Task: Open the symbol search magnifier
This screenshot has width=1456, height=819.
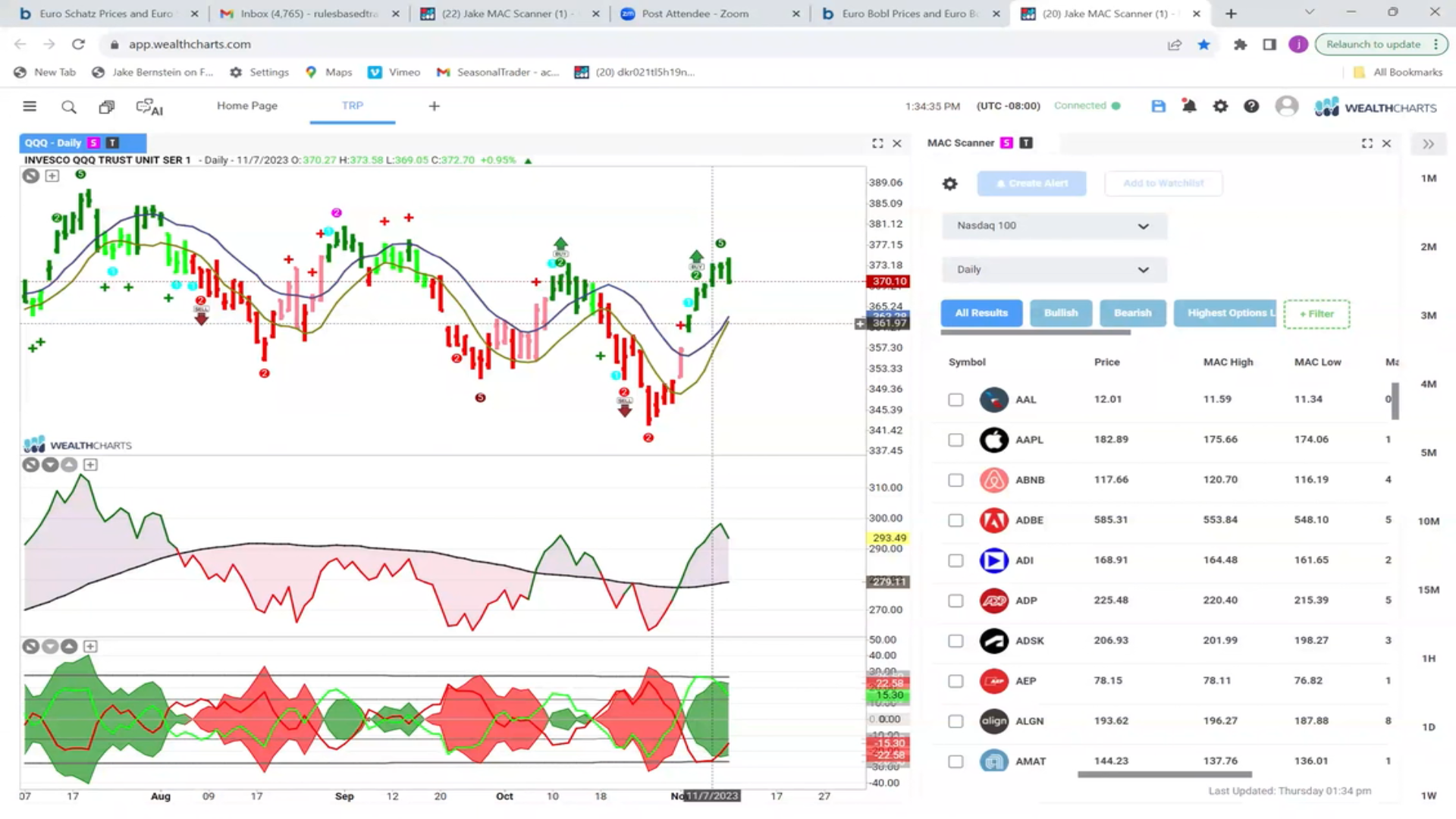Action: [68, 107]
